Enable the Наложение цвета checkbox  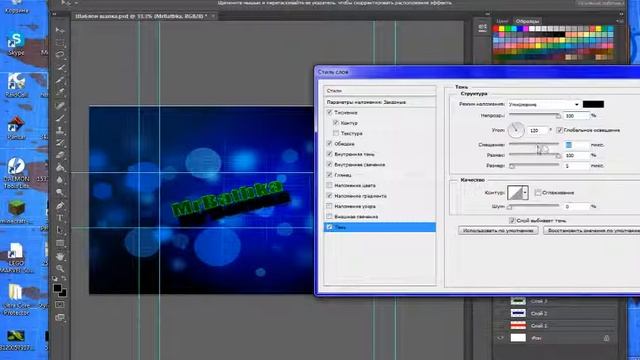329,185
